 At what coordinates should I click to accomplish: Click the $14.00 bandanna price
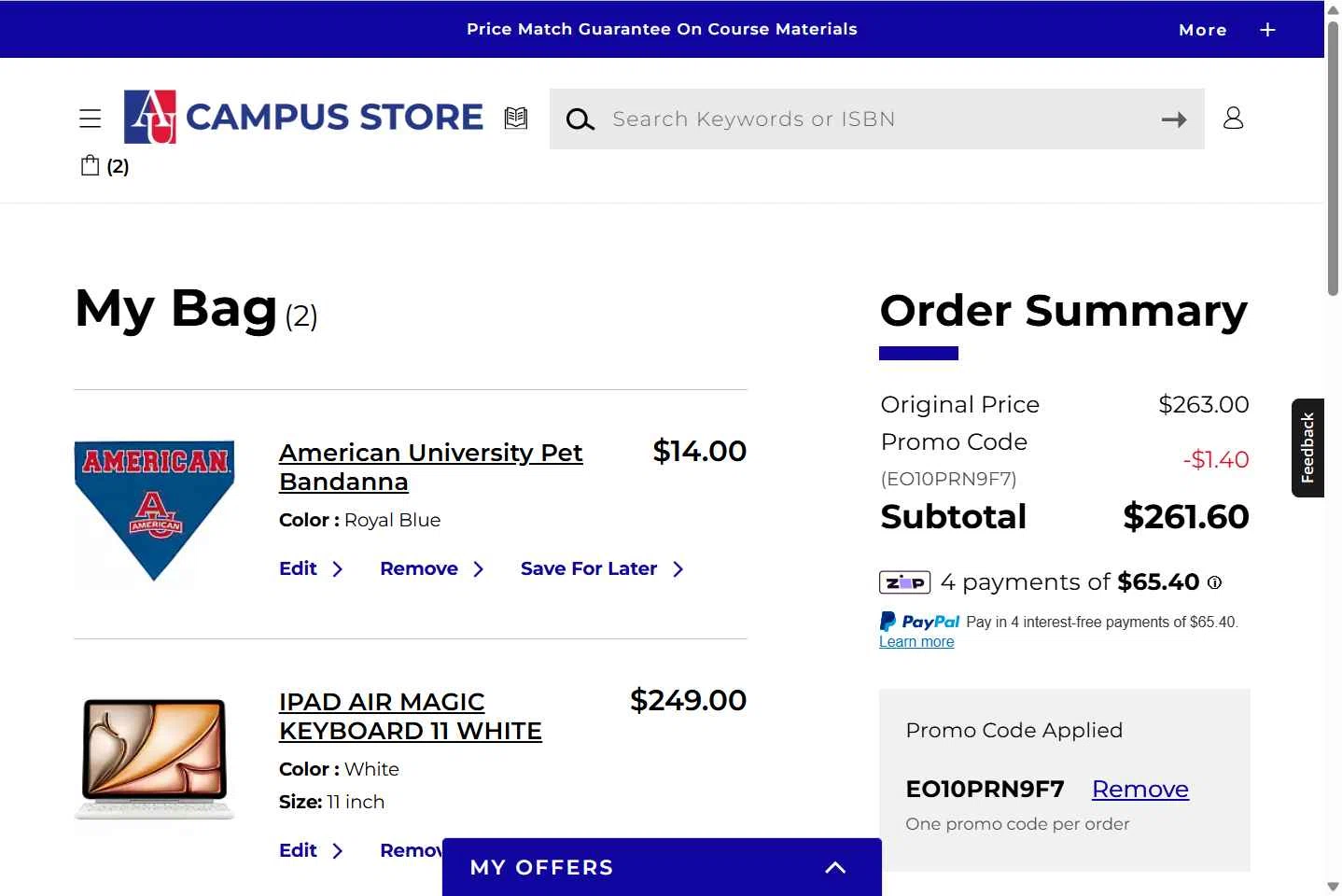700,451
